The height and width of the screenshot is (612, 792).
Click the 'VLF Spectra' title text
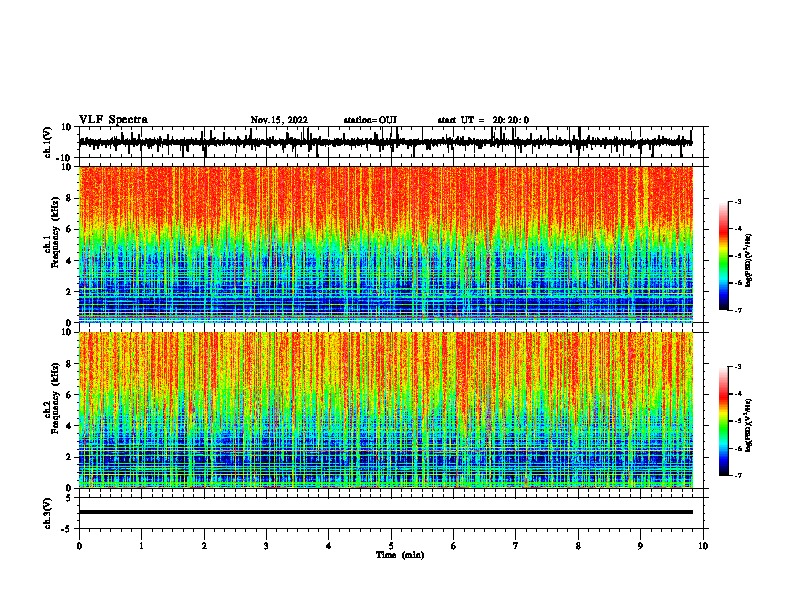tap(113, 120)
